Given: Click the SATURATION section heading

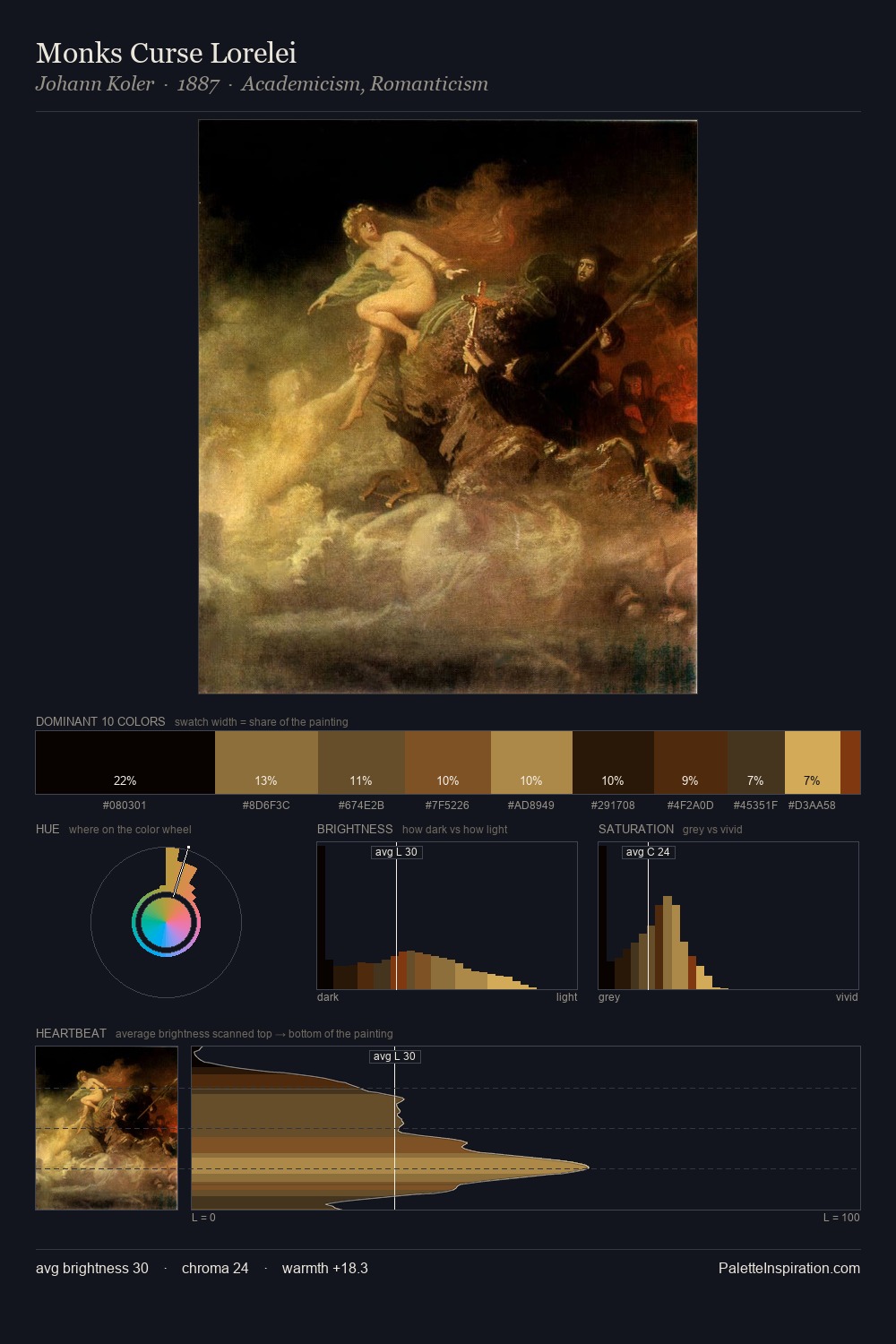Looking at the screenshot, I should [x=636, y=829].
